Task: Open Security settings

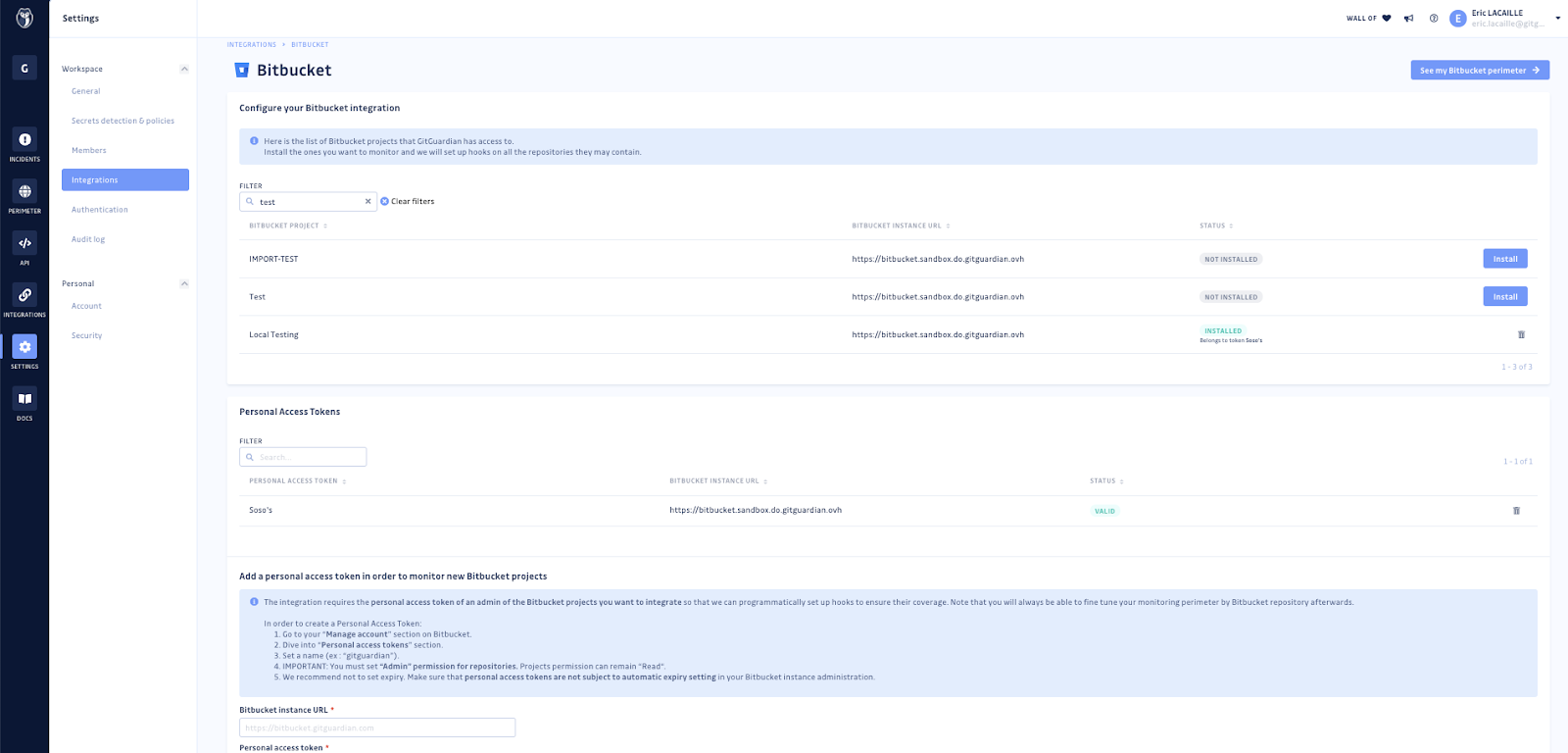Action: click(86, 335)
